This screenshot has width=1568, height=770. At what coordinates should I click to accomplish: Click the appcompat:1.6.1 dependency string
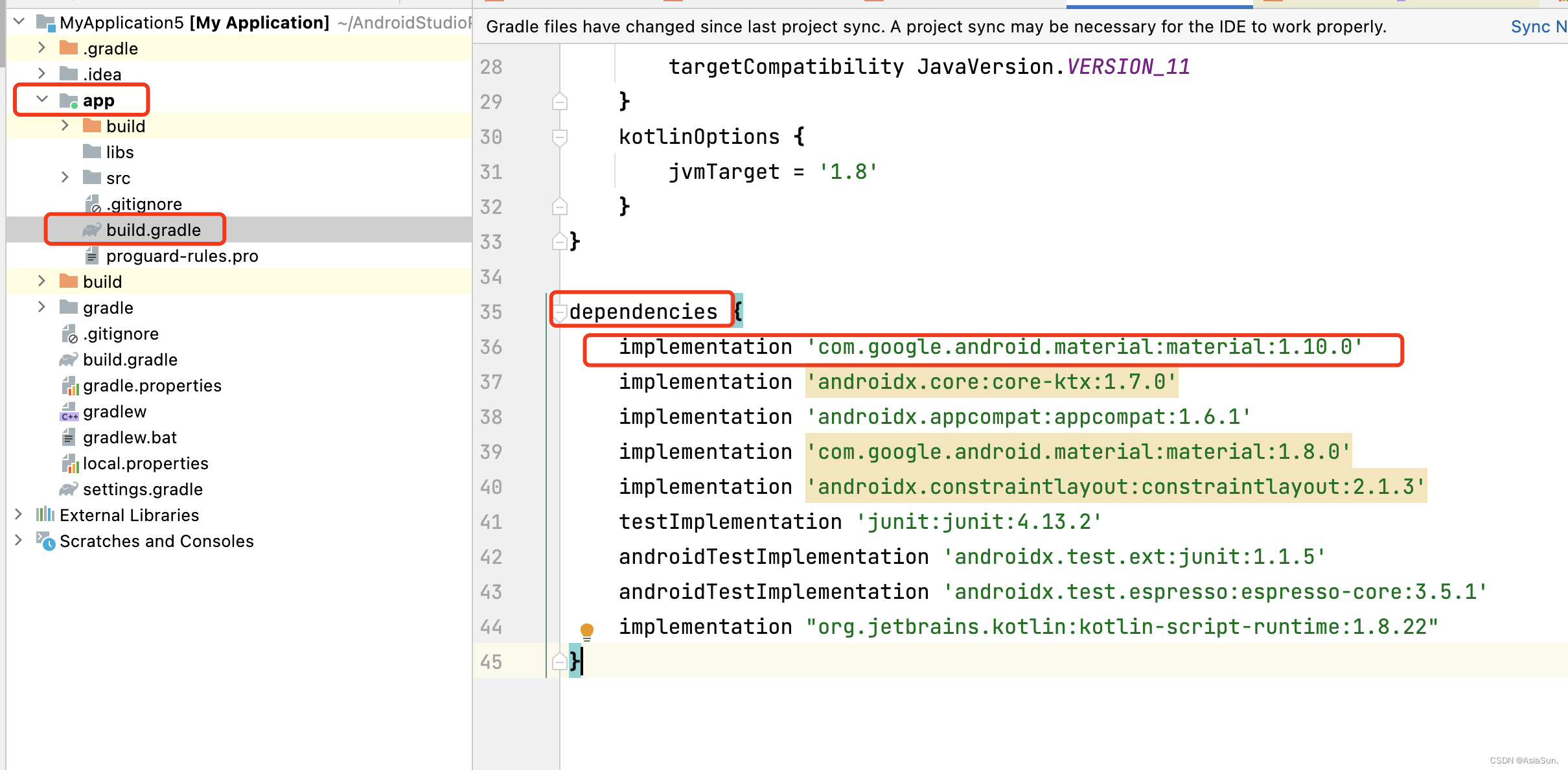tap(1028, 417)
